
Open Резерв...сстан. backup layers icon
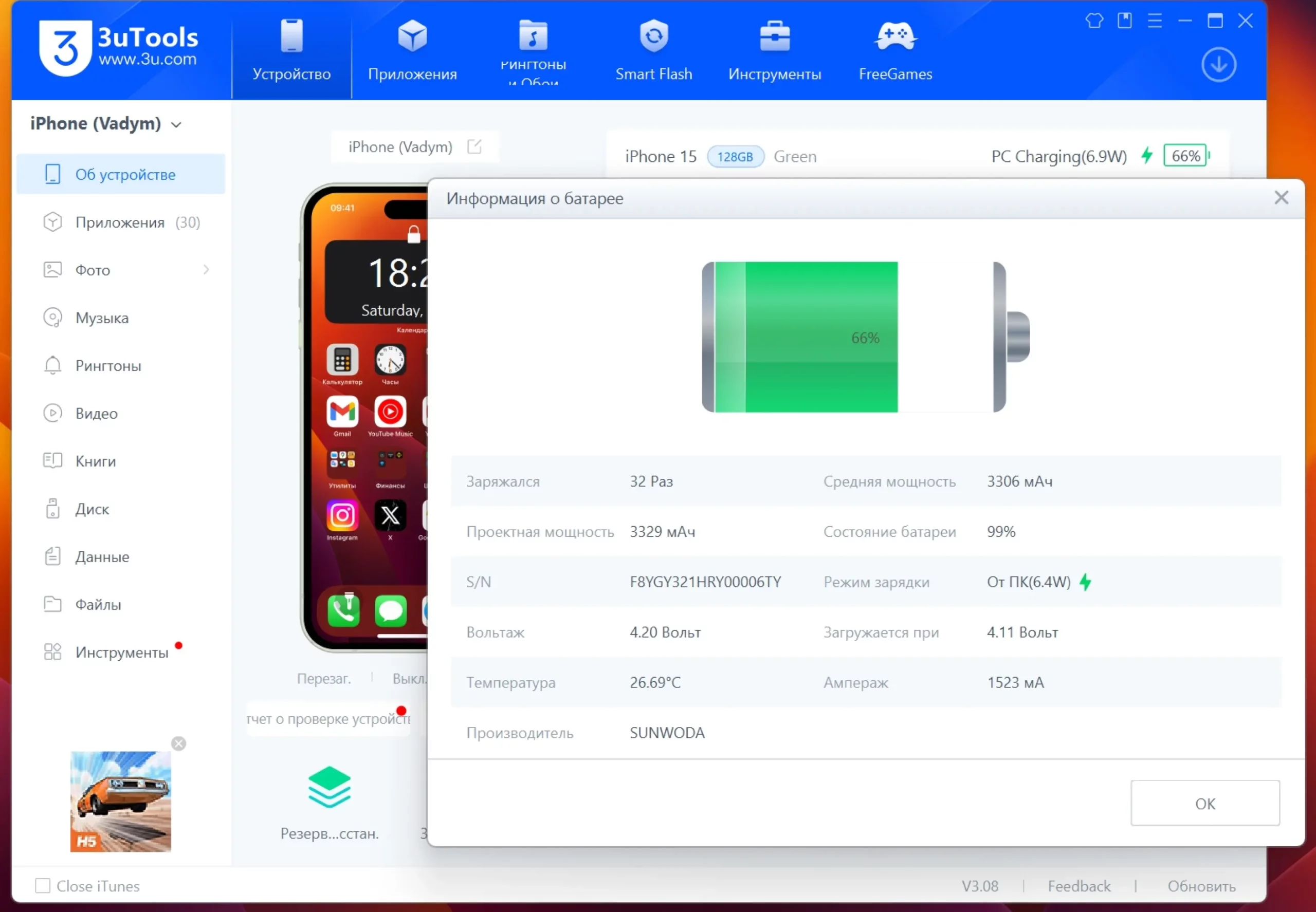[x=330, y=788]
